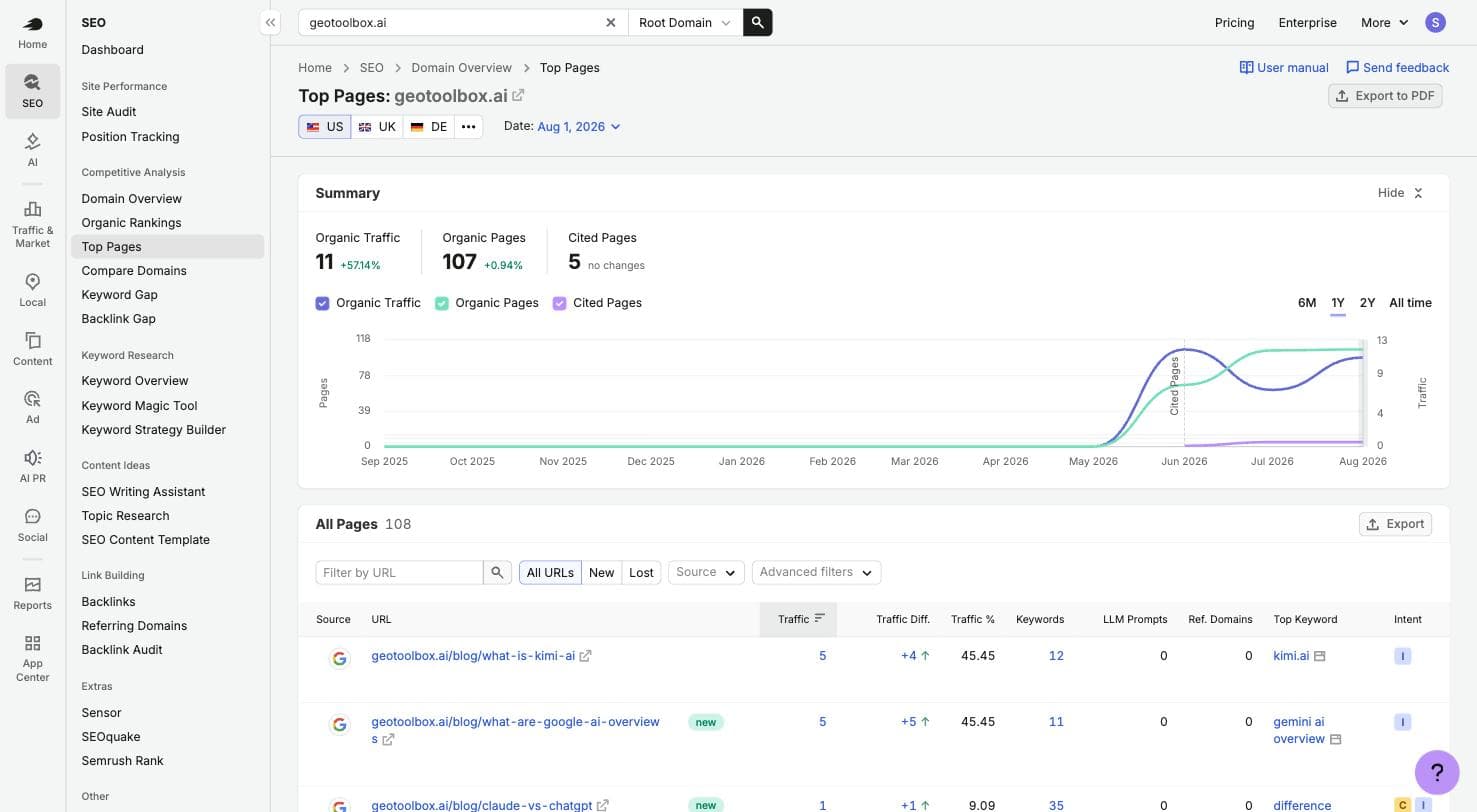Collapse sidebar with double-chevron icon
The width and height of the screenshot is (1477, 812).
270,22
